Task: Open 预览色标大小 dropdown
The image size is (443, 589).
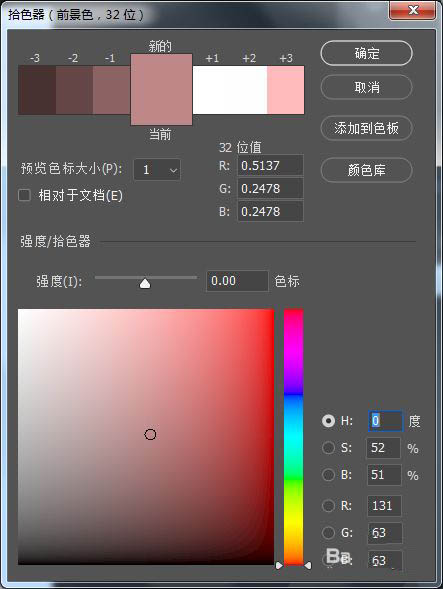Action: click(x=157, y=170)
